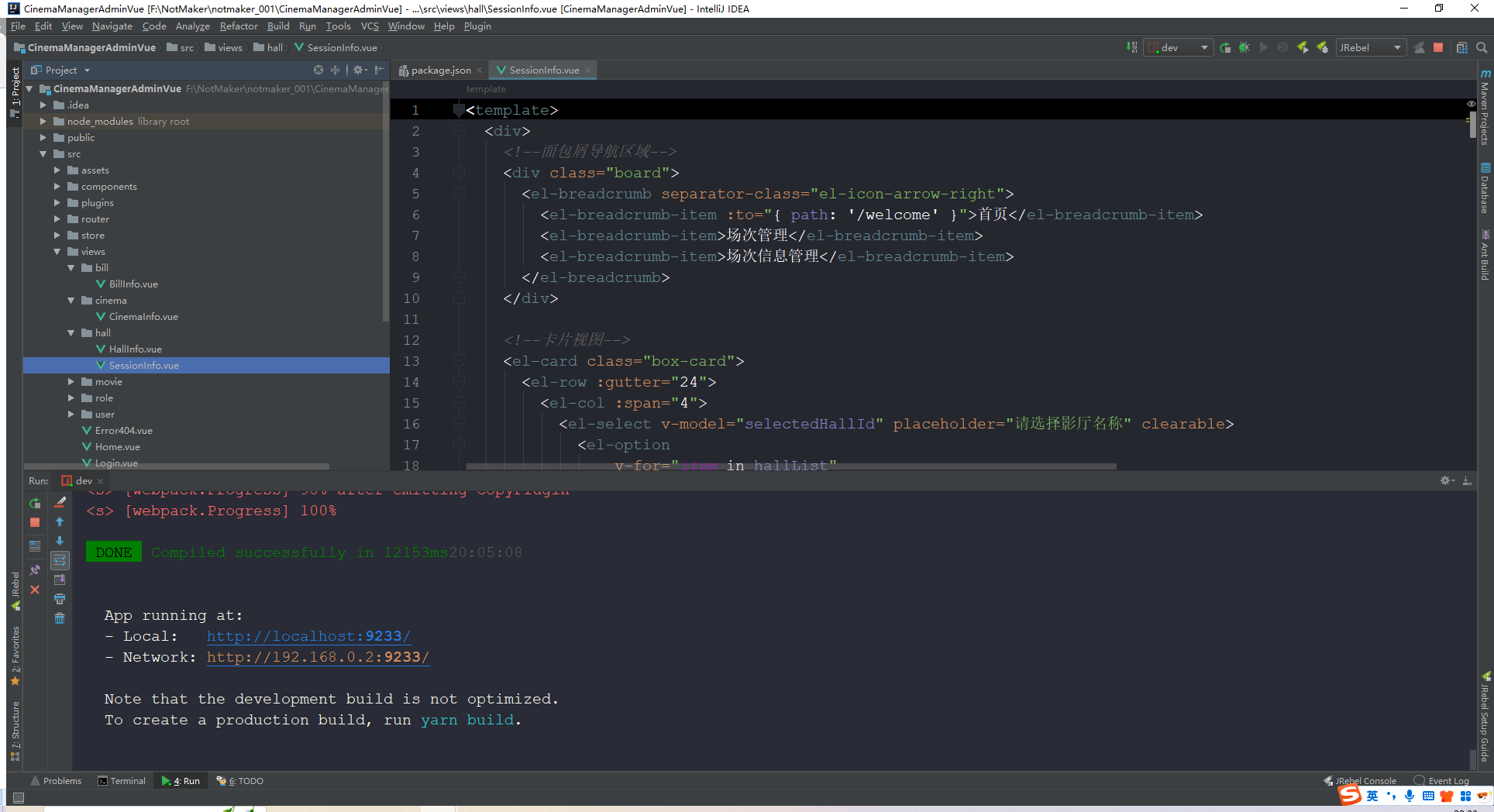The width and height of the screenshot is (1494, 812).
Task: Stop the running dev process
Action: (1438, 47)
